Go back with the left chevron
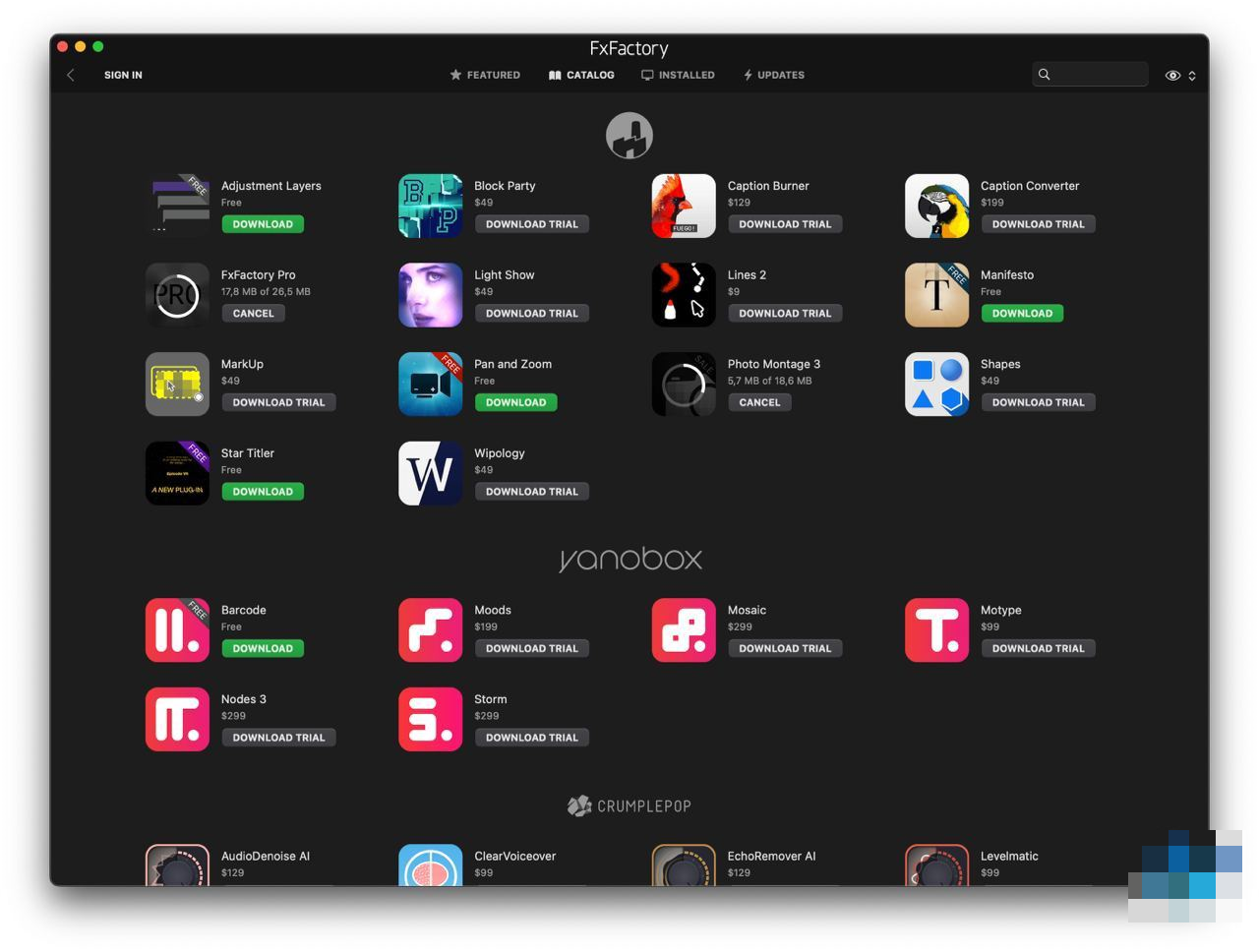 [x=71, y=75]
